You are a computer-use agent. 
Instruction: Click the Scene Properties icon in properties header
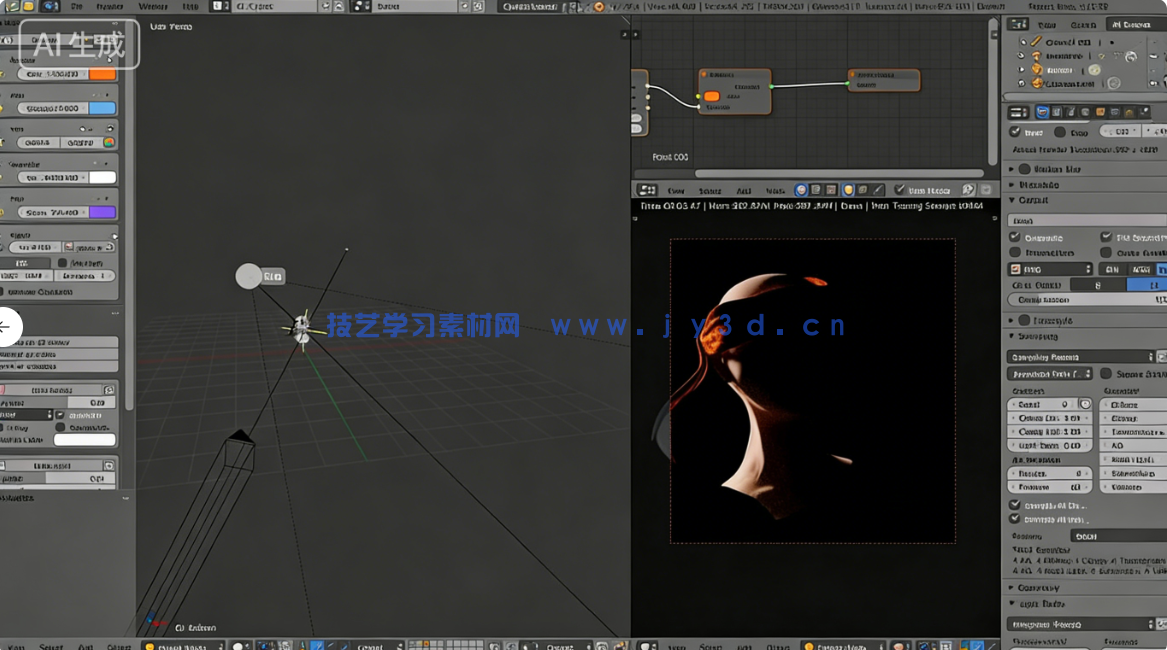pyautogui.click(x=1086, y=112)
